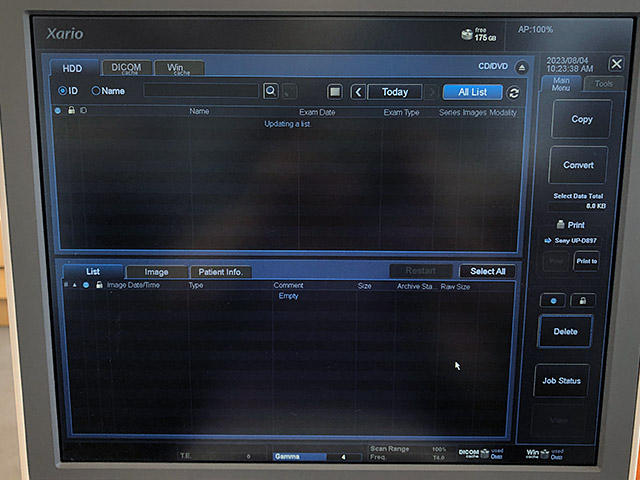Image resolution: width=640 pixels, height=480 pixels.
Task: Switch to the List tab
Action: click(x=93, y=271)
